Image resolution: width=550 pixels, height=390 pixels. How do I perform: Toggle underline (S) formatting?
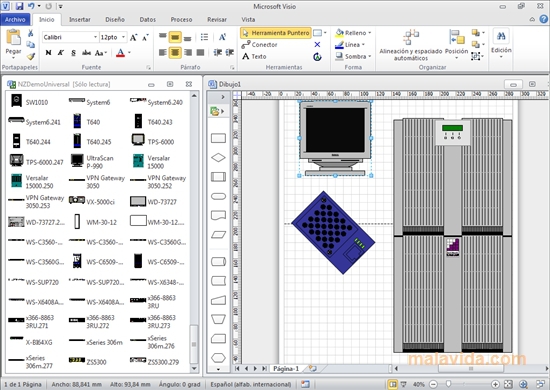73,53
